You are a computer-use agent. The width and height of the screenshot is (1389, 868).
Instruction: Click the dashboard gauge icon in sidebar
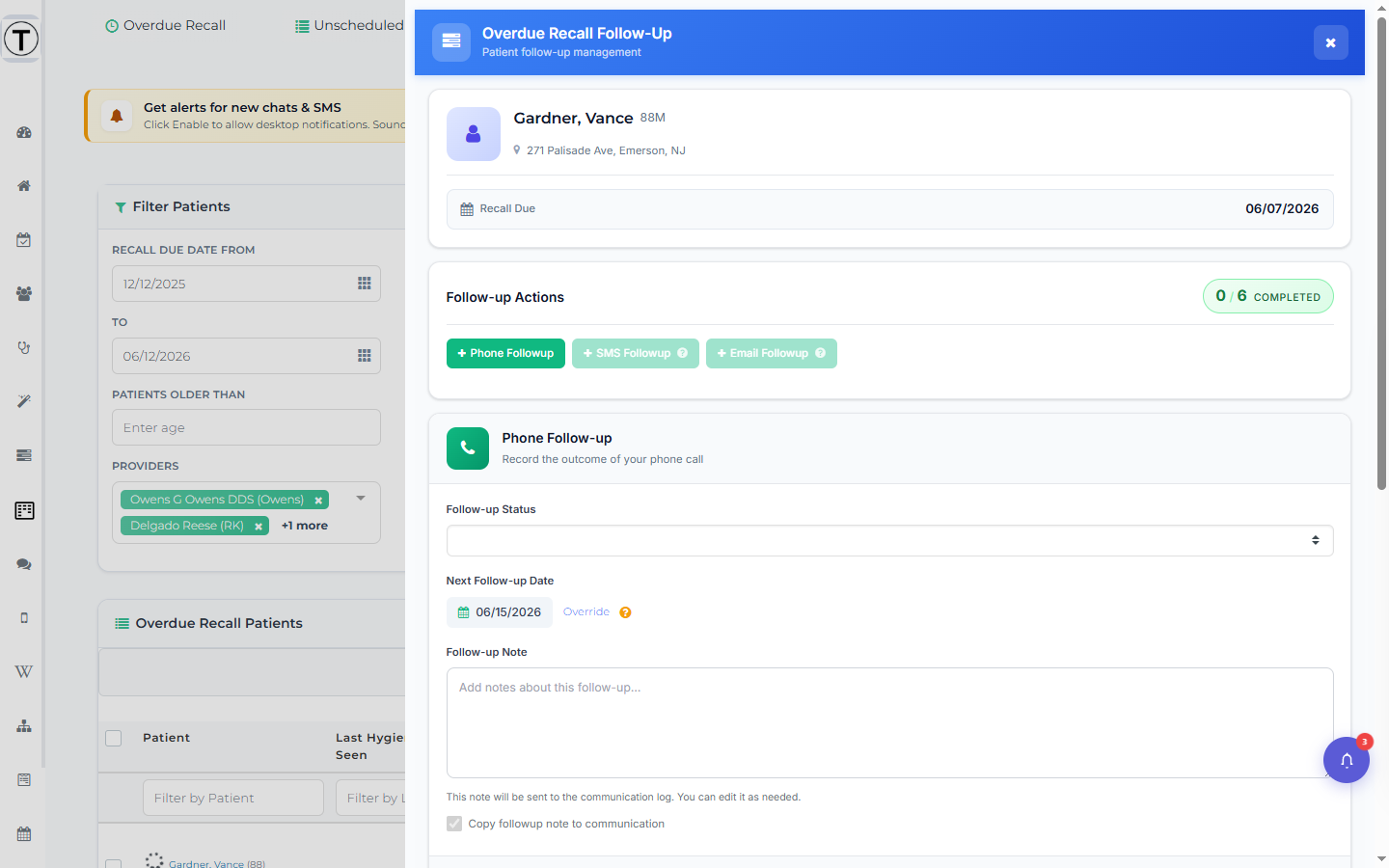tap(24, 132)
